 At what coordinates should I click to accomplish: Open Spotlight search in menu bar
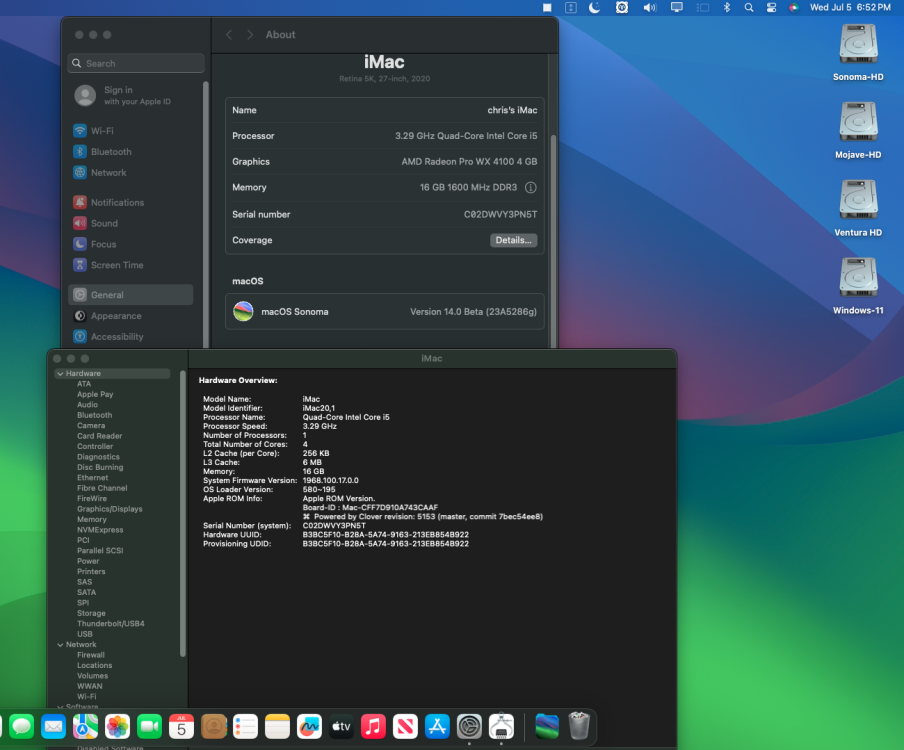(x=748, y=7)
